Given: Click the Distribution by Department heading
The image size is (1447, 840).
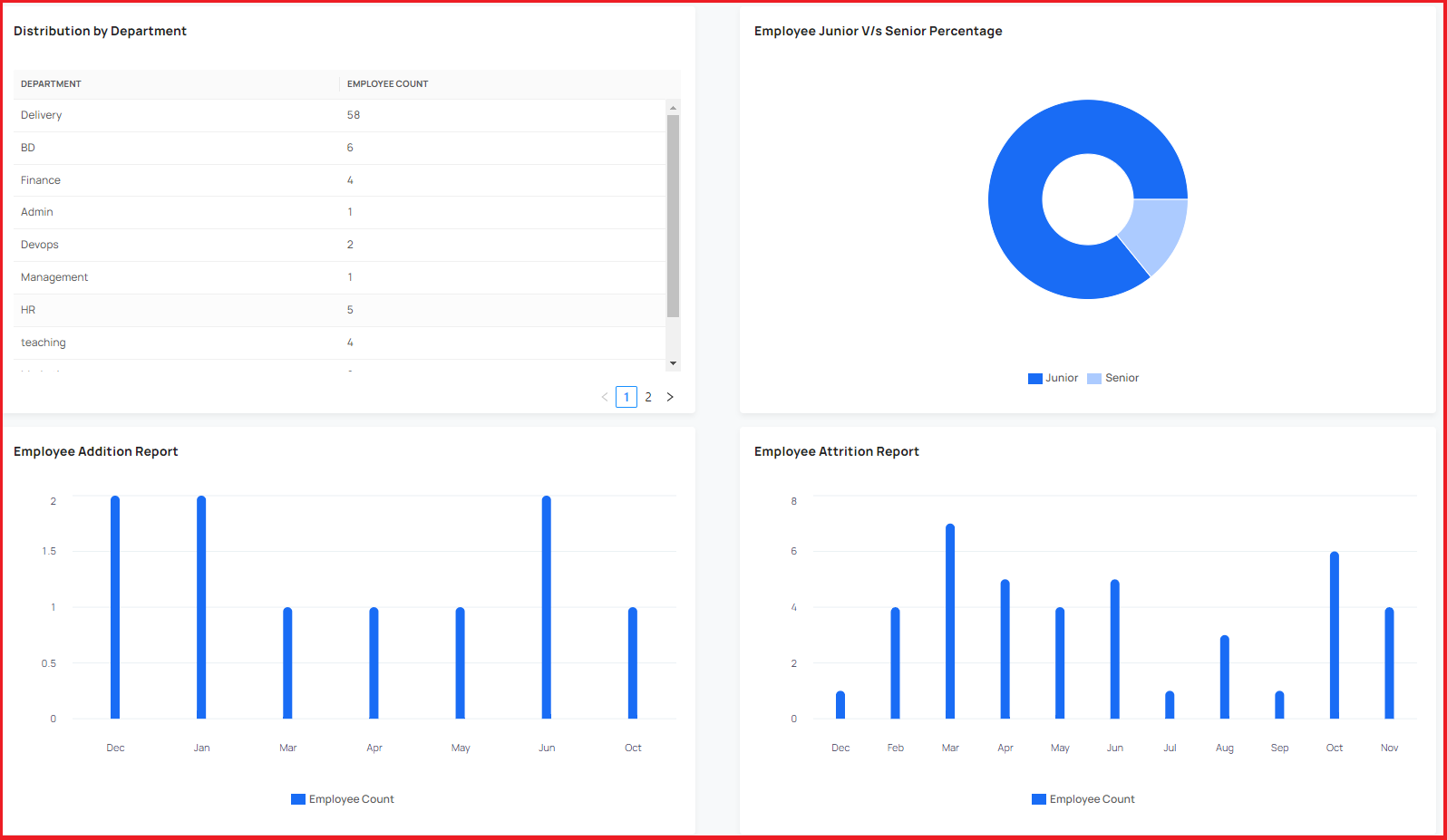Looking at the screenshot, I should (100, 31).
